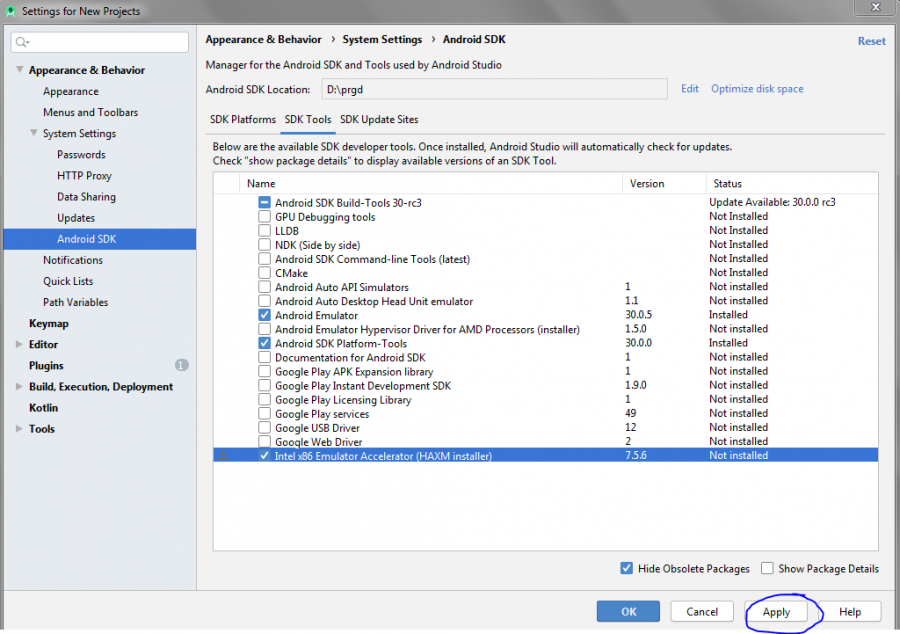Click the download icon beside Intel HAXM row
900x634 pixels.
224,456
